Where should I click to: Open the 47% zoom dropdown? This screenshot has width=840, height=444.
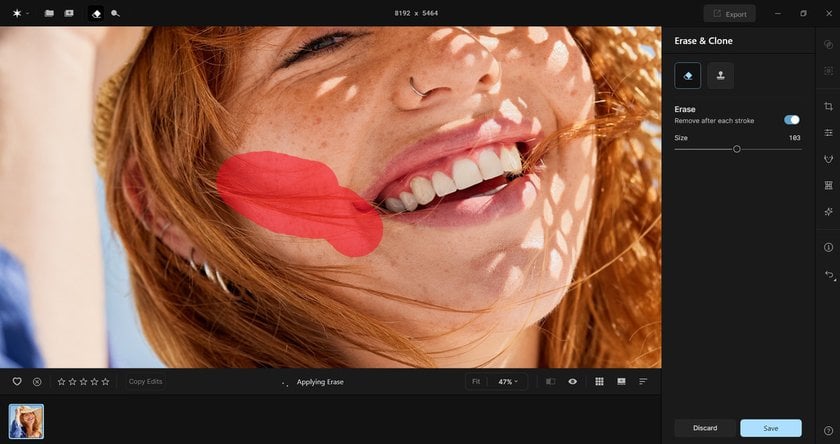point(507,381)
